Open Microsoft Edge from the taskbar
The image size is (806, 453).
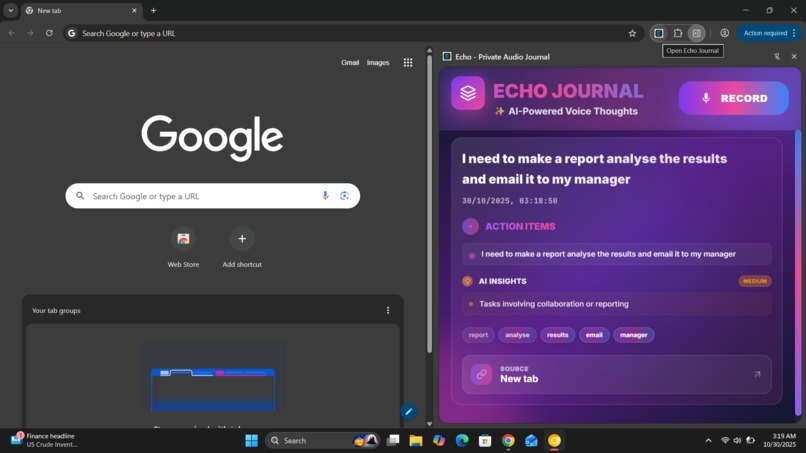tap(462, 441)
